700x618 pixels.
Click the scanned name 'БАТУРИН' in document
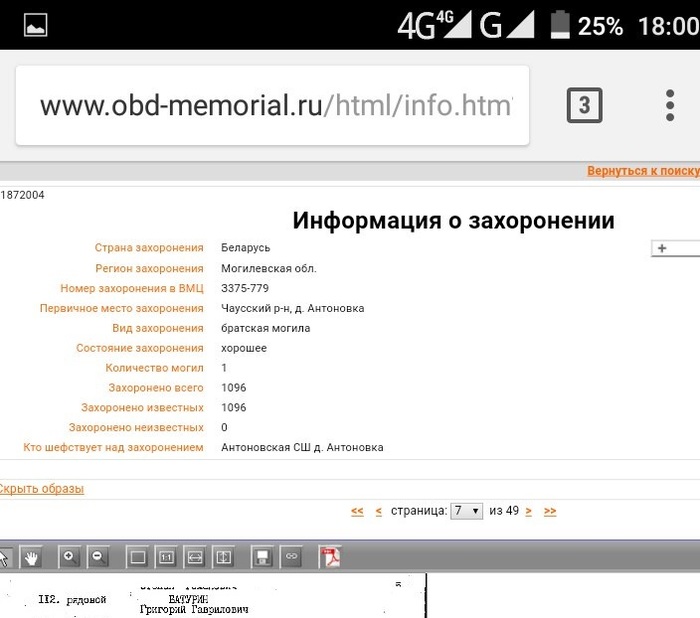point(188,599)
